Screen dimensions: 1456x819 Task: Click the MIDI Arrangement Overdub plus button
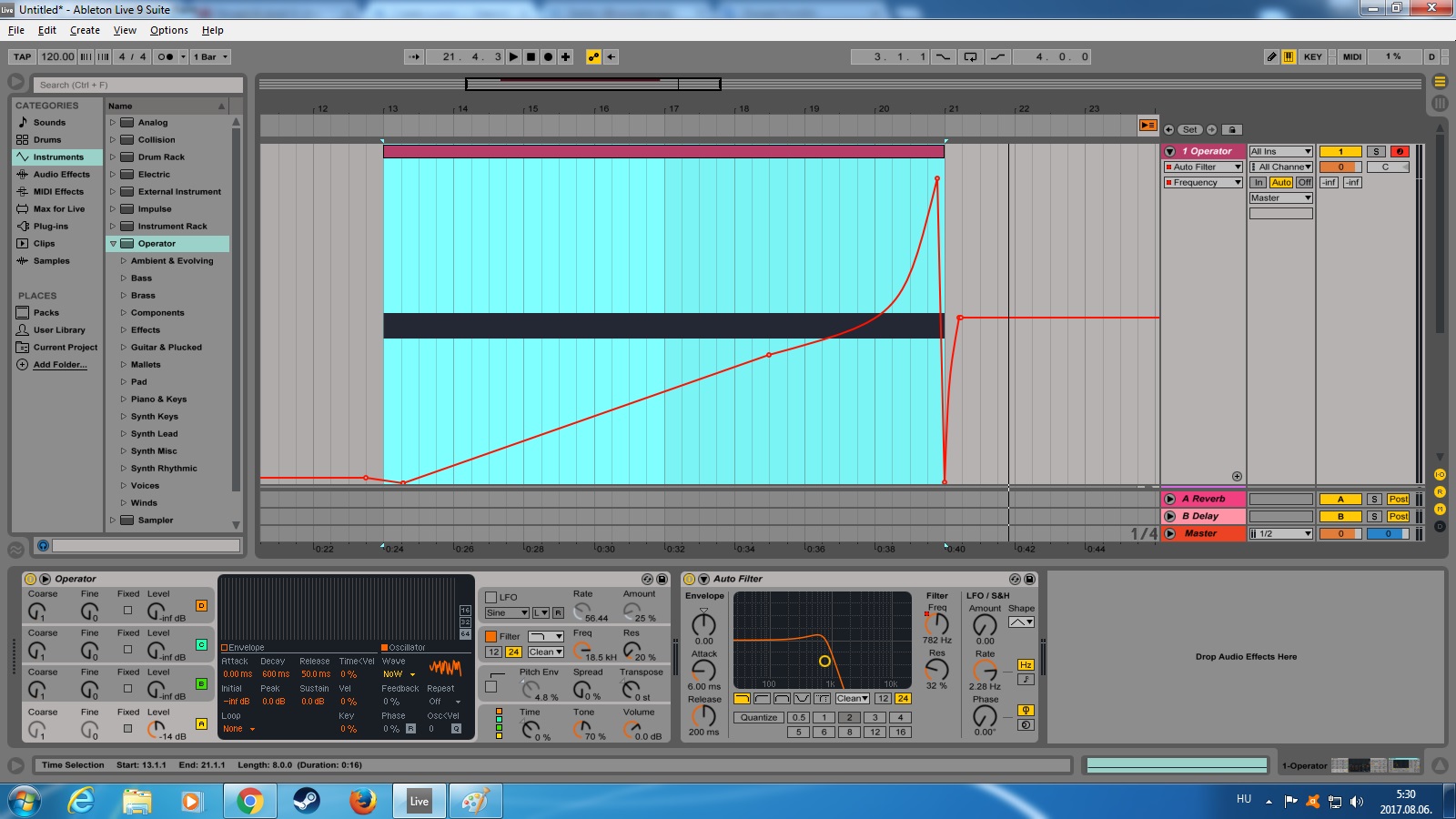click(x=565, y=56)
